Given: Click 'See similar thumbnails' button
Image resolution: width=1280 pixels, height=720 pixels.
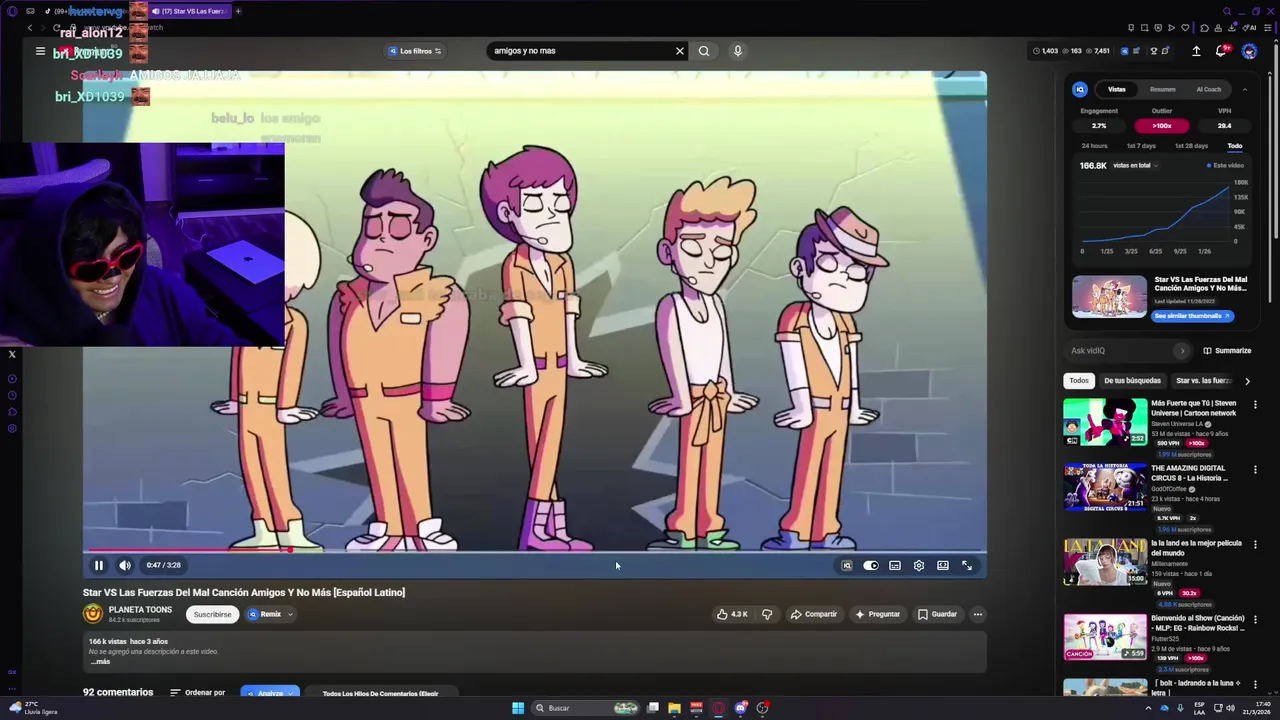Looking at the screenshot, I should pos(1192,316).
